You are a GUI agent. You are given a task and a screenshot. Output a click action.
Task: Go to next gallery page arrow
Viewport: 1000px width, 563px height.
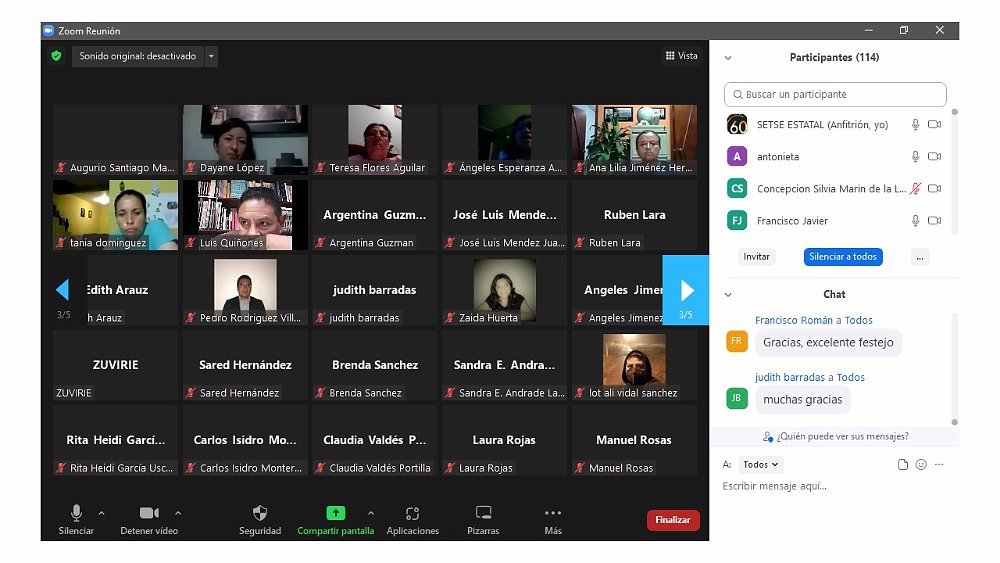pyautogui.click(x=686, y=290)
